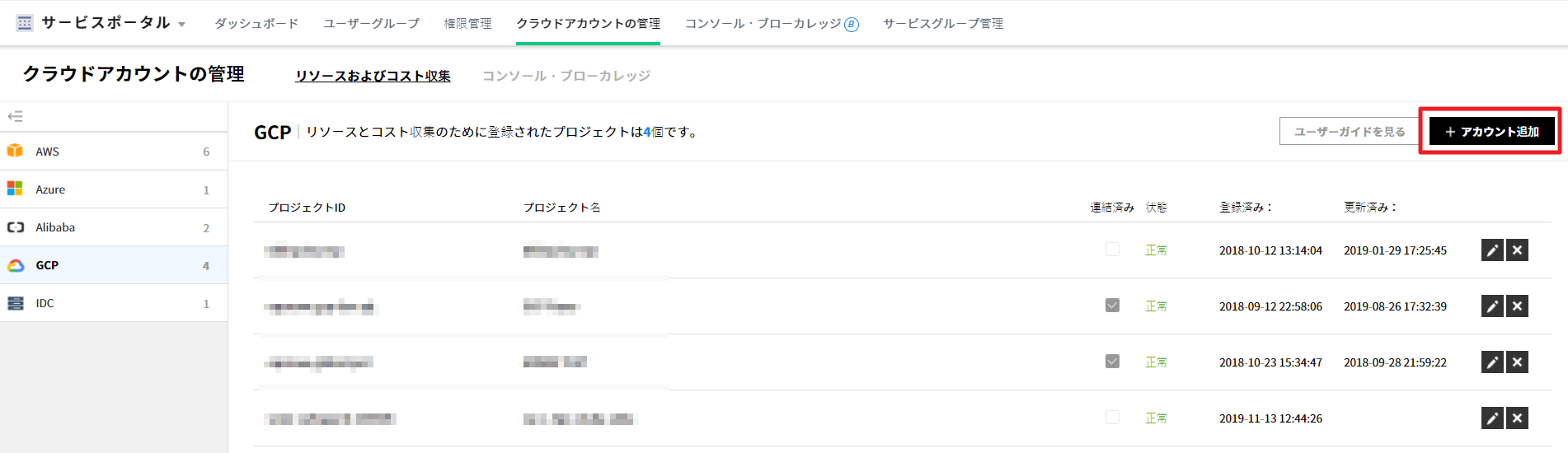This screenshot has height=453, width=1568.
Task: Select AWS in the cloud provider list
Action: tap(47, 152)
